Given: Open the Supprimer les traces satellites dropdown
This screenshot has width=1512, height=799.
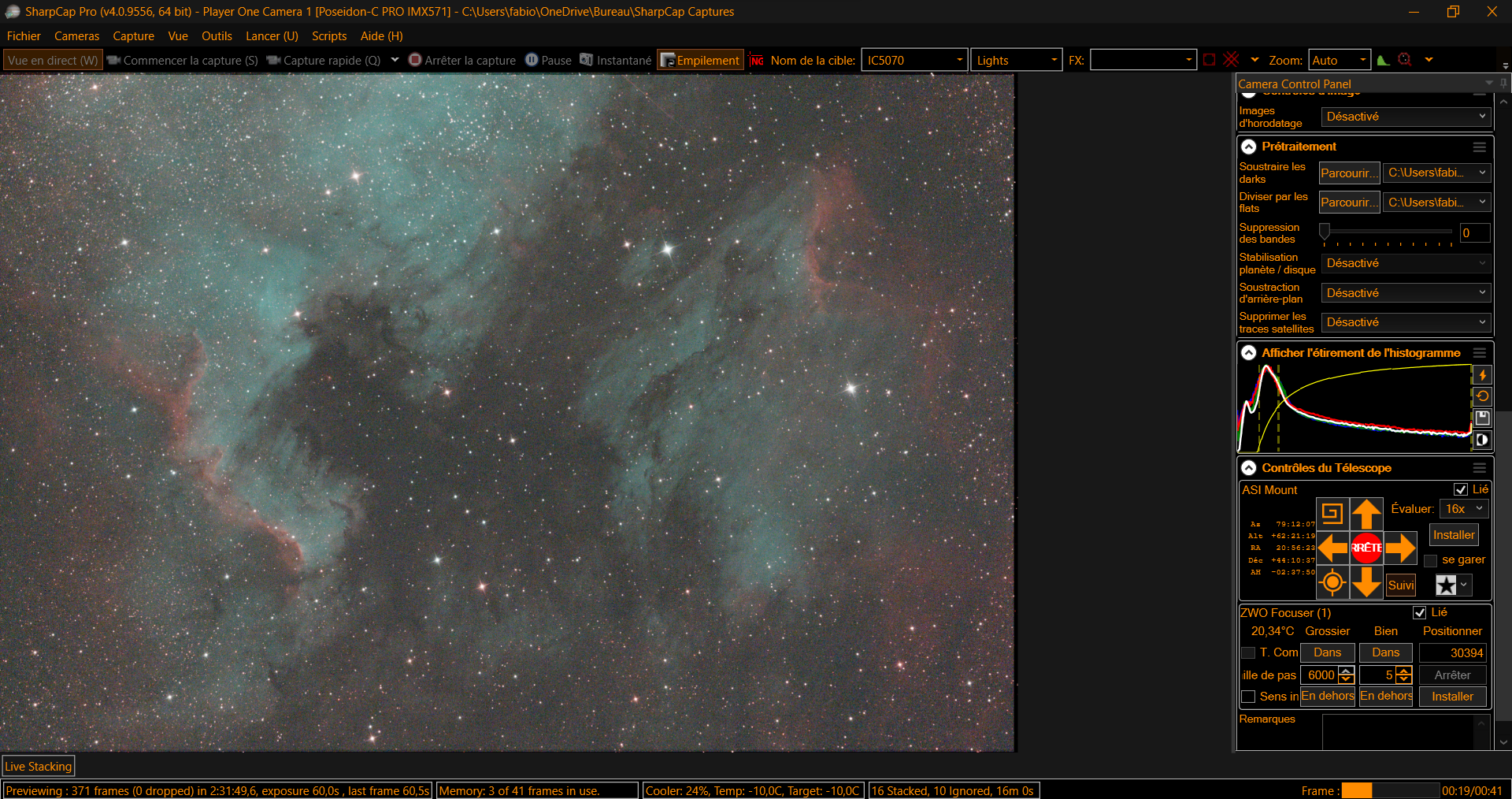Looking at the screenshot, I should (1406, 322).
